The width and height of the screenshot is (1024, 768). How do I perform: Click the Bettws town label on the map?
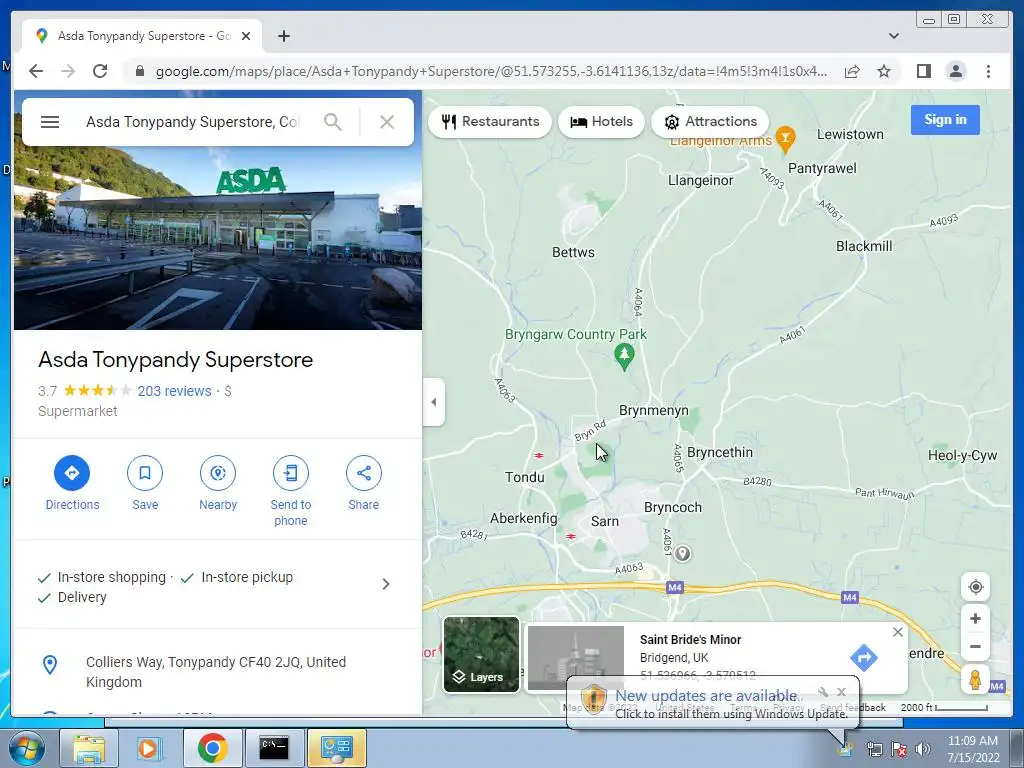(573, 253)
